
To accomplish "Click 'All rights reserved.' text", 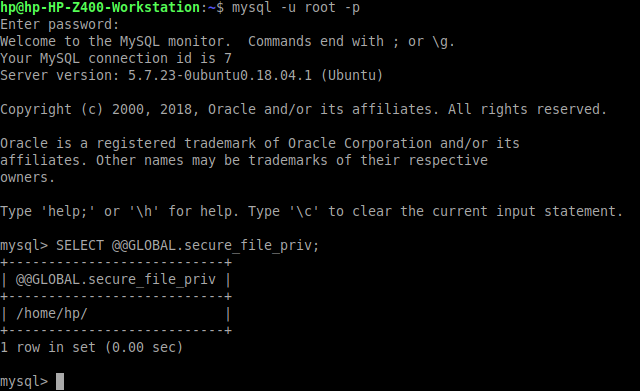I will point(527,109).
